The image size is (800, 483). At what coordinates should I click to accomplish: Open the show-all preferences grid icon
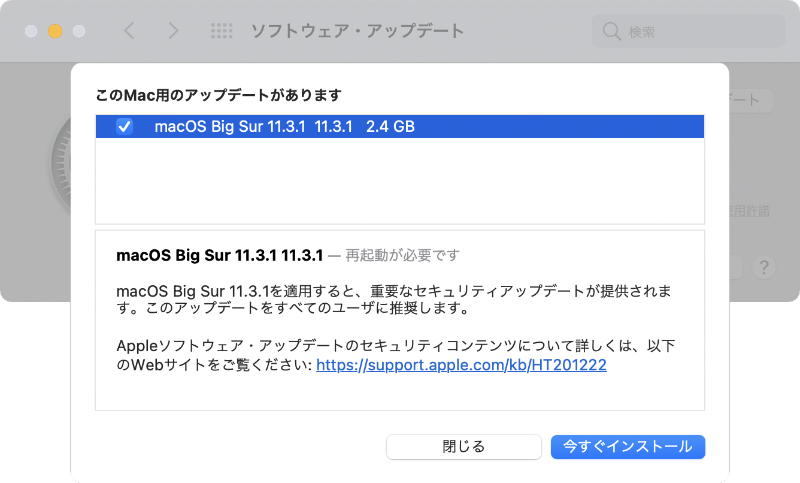[x=222, y=31]
